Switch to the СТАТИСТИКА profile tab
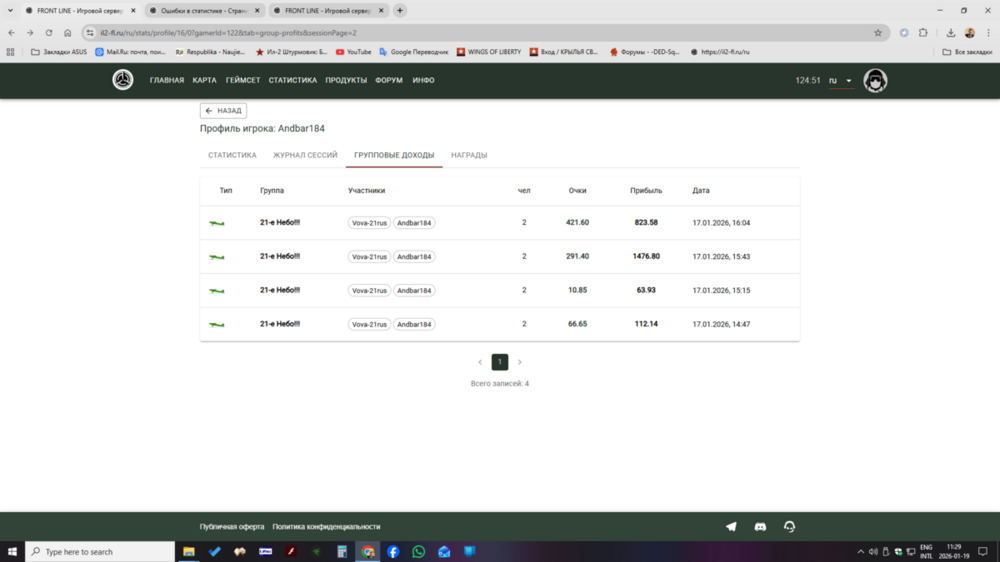 click(x=232, y=155)
